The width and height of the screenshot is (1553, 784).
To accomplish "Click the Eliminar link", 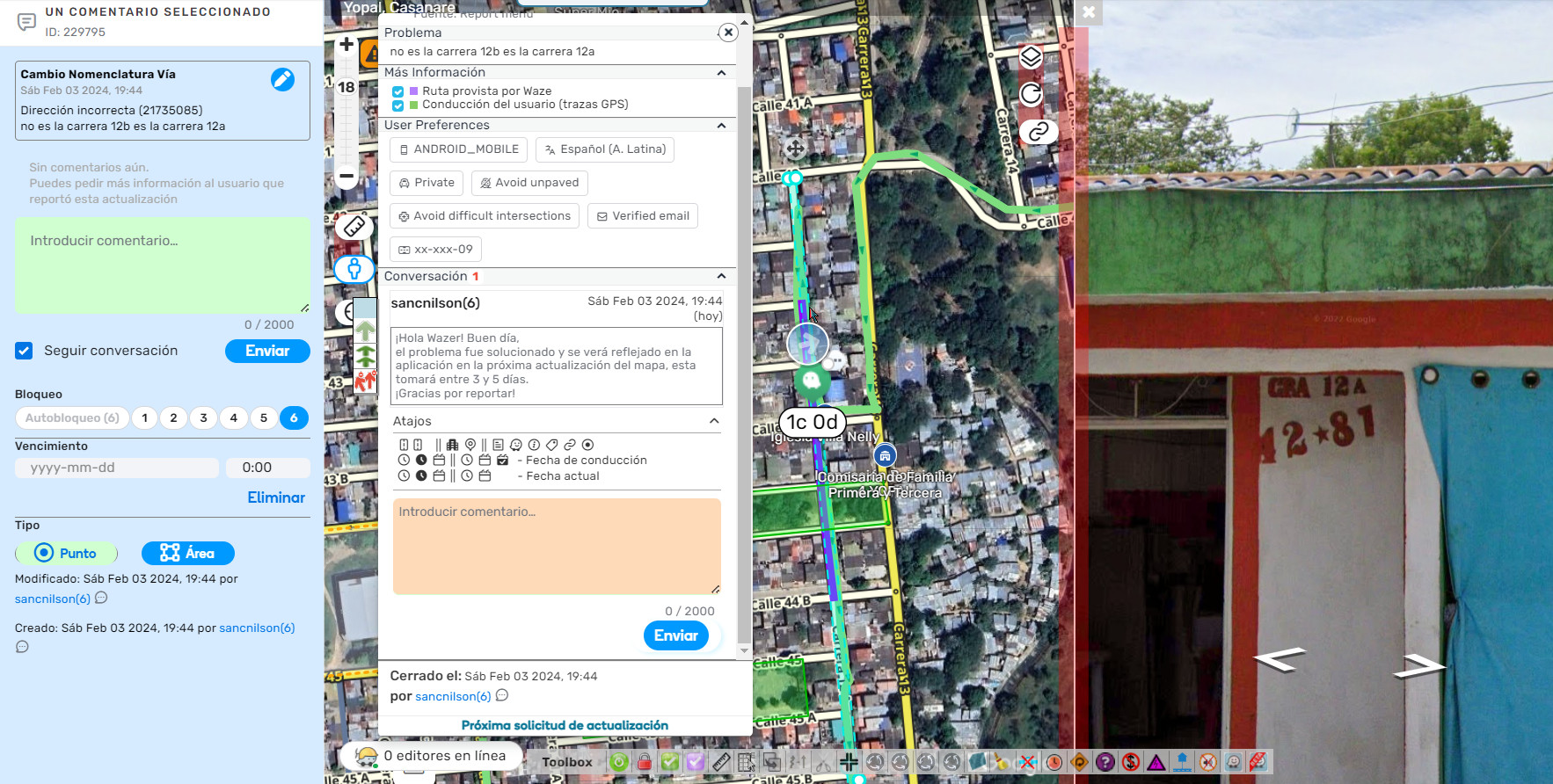I will pyautogui.click(x=276, y=497).
